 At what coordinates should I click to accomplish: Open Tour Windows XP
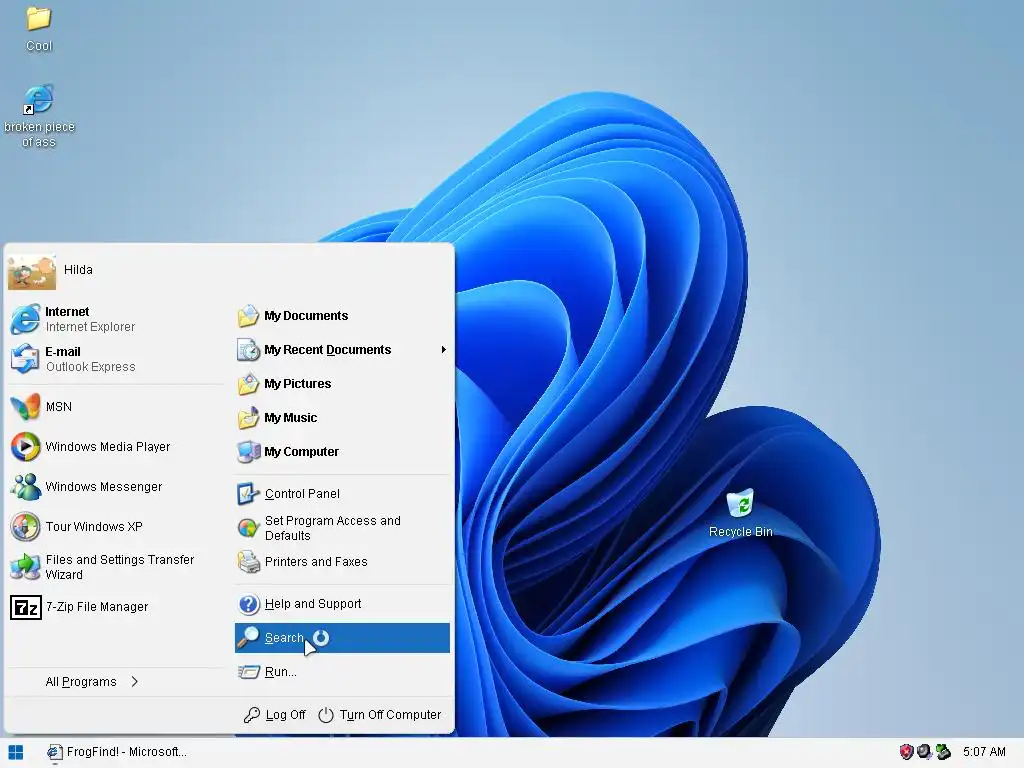coord(114,526)
